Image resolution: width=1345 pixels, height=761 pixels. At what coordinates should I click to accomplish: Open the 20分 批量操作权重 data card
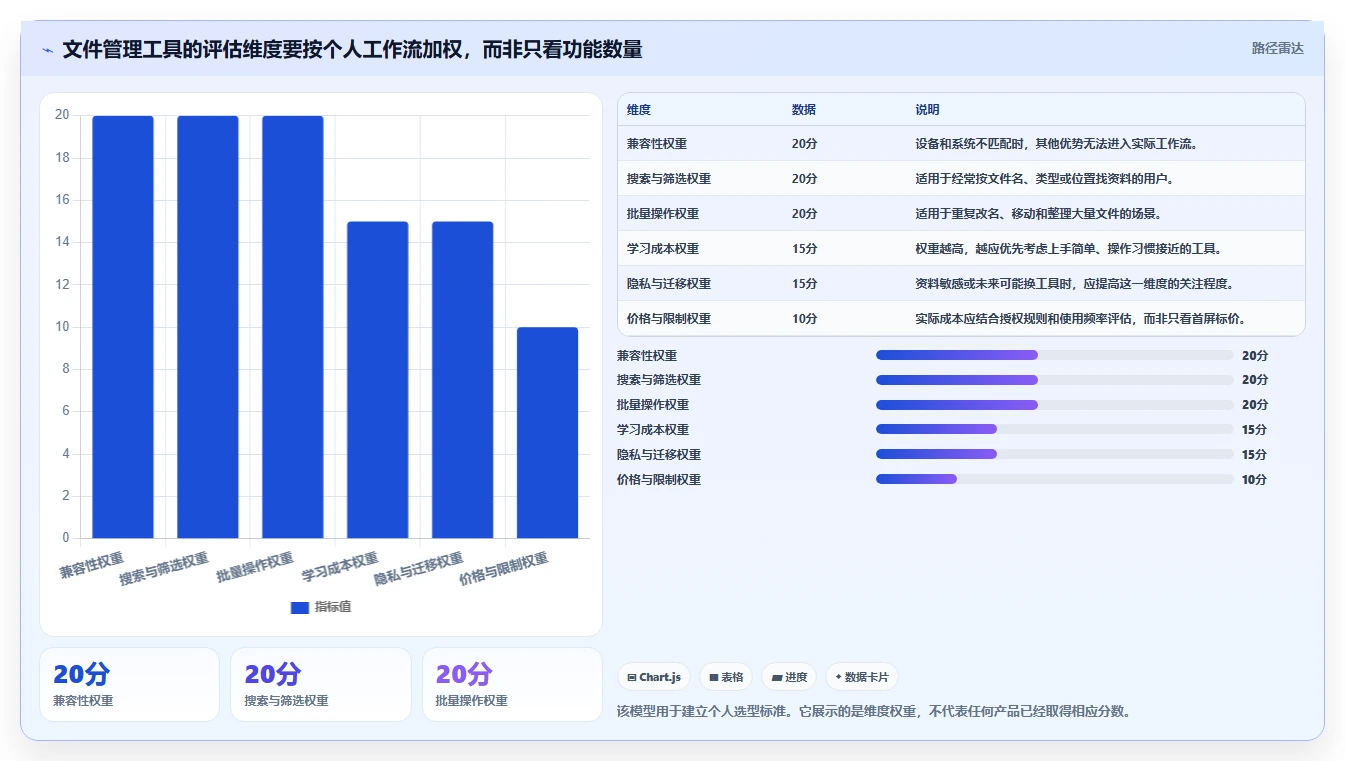pos(512,684)
